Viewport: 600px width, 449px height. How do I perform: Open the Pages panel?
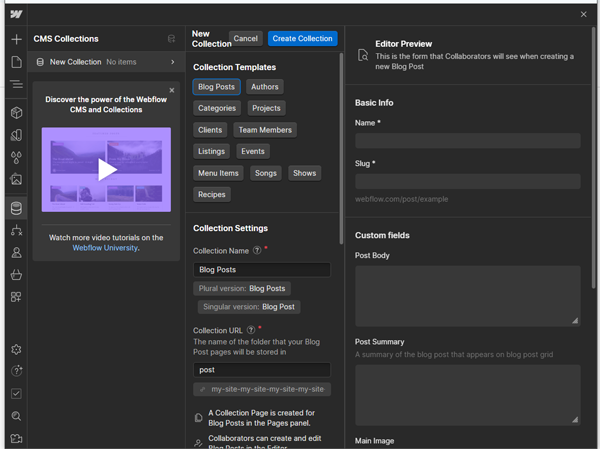pos(16,62)
